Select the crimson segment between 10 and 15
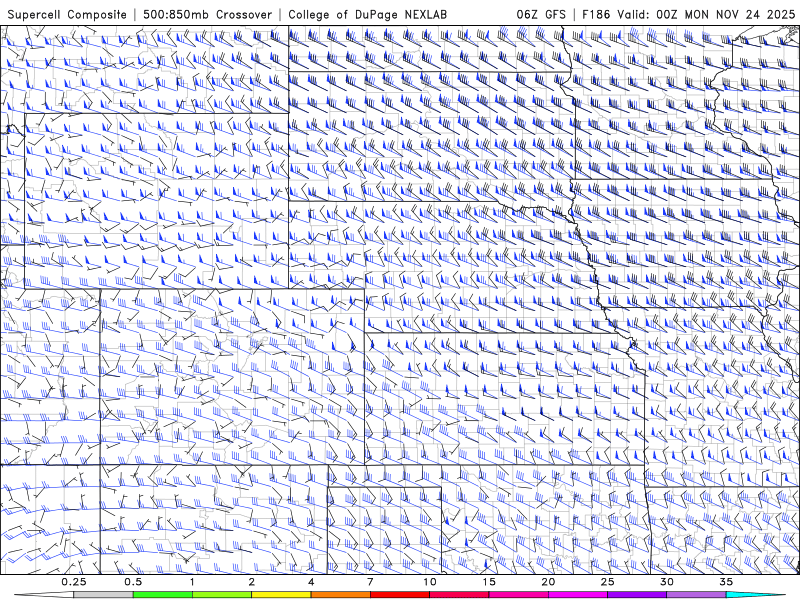Viewport: 800px width, 600px height. click(x=459, y=595)
